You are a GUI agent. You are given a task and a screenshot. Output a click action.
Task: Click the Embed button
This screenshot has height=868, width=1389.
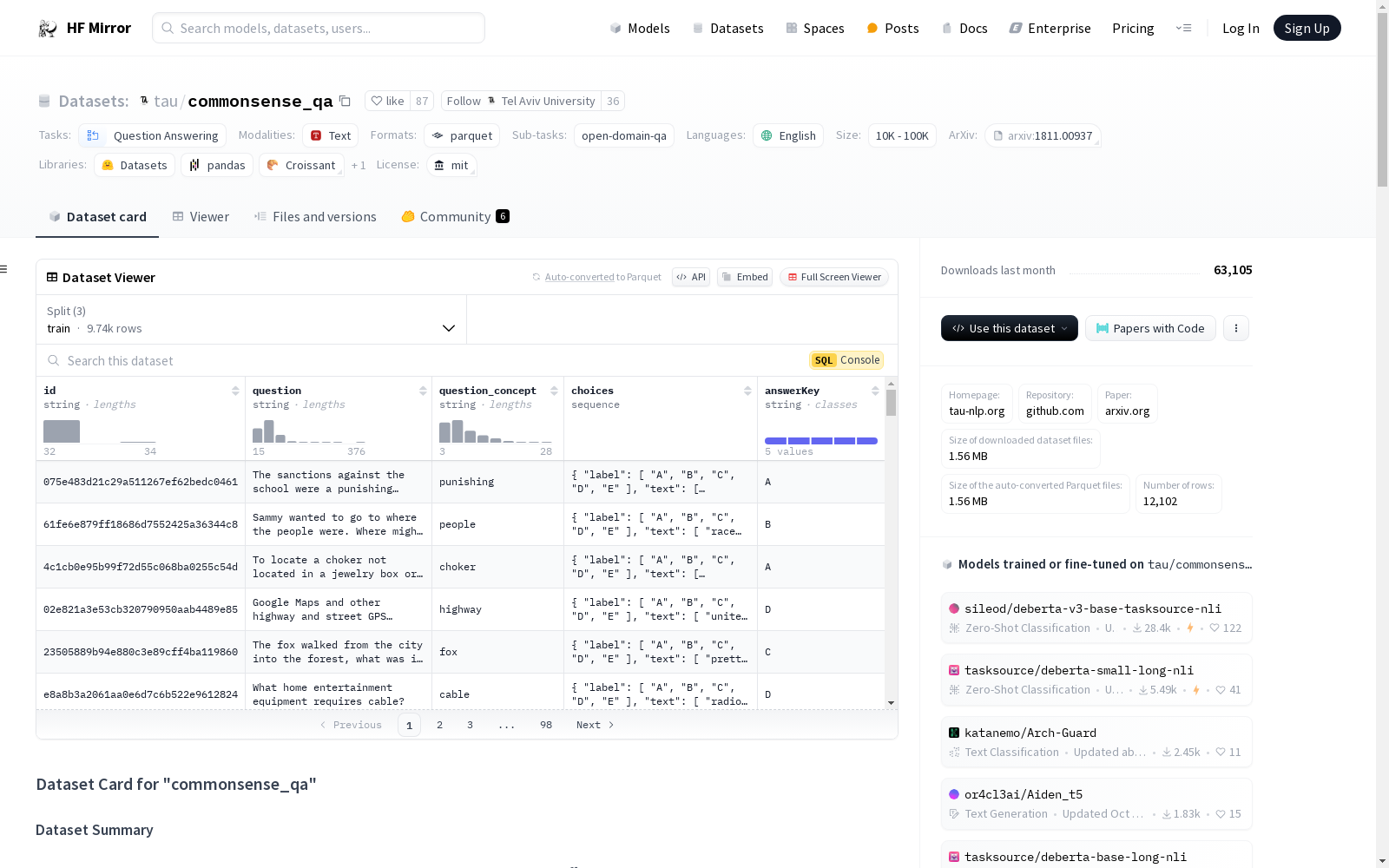pos(745,277)
